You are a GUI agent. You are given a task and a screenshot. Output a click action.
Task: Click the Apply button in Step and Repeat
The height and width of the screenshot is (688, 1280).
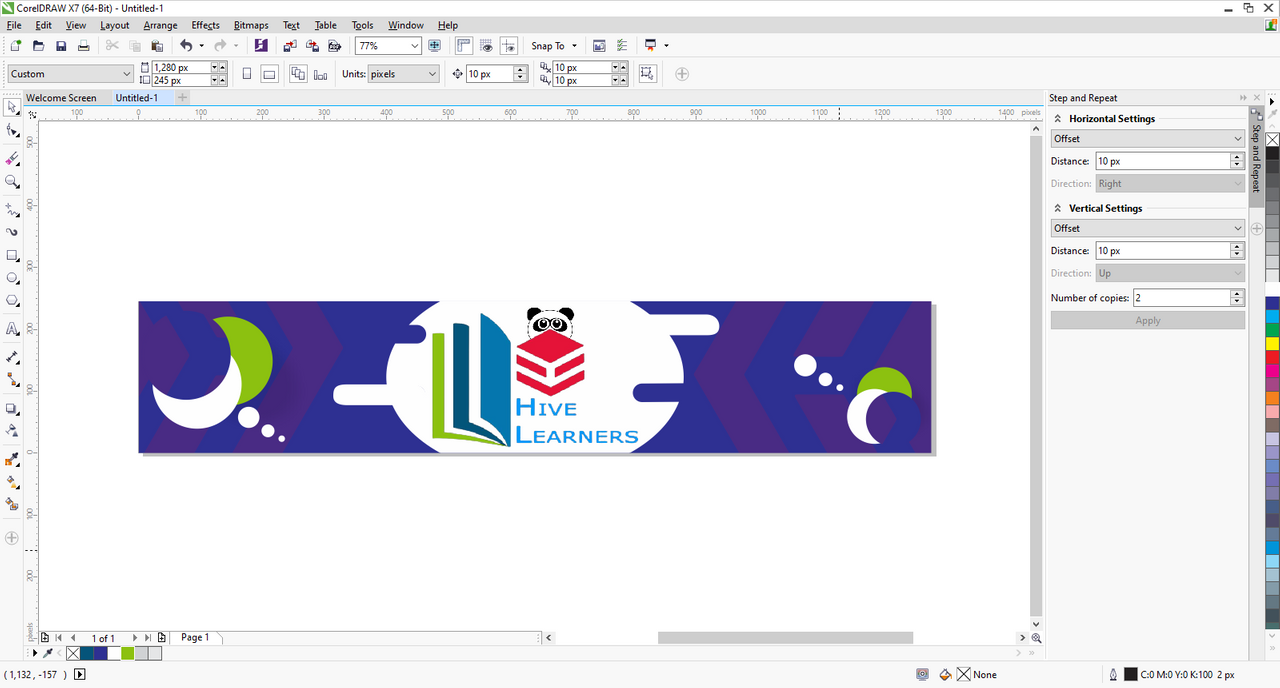(x=1148, y=320)
